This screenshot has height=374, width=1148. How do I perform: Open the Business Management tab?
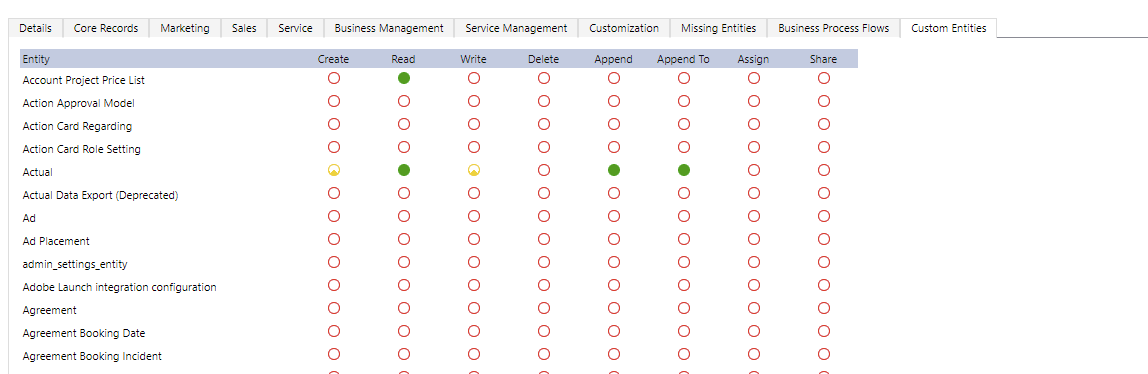tap(389, 28)
